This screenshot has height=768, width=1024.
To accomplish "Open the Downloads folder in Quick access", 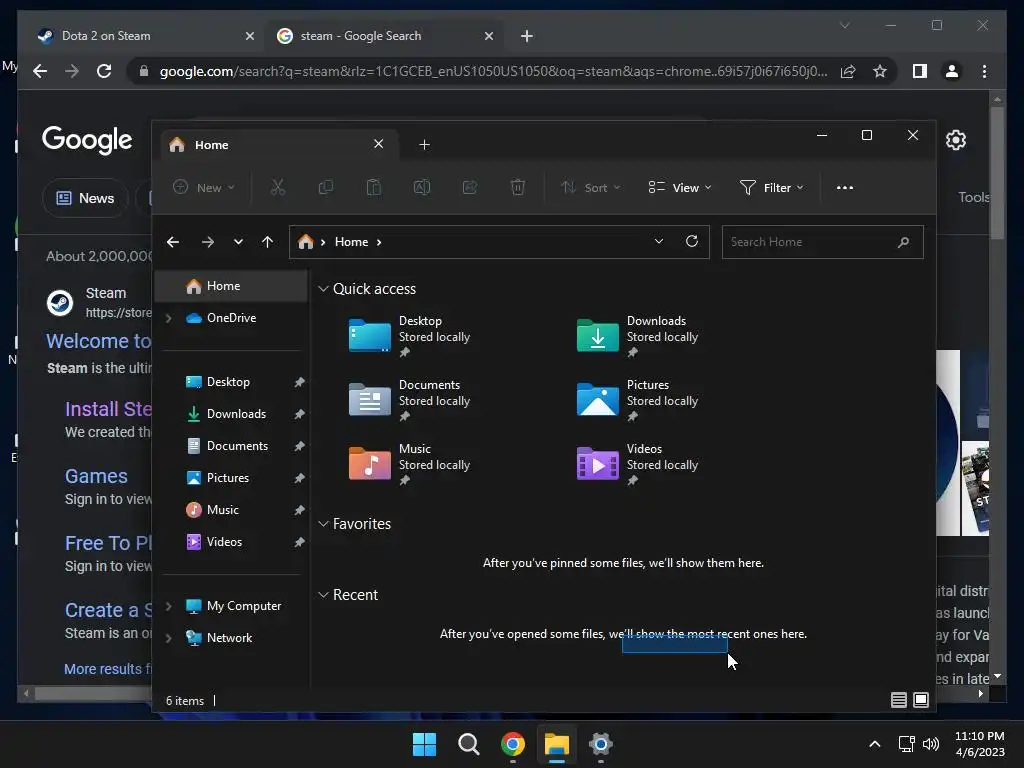I will 637,336.
